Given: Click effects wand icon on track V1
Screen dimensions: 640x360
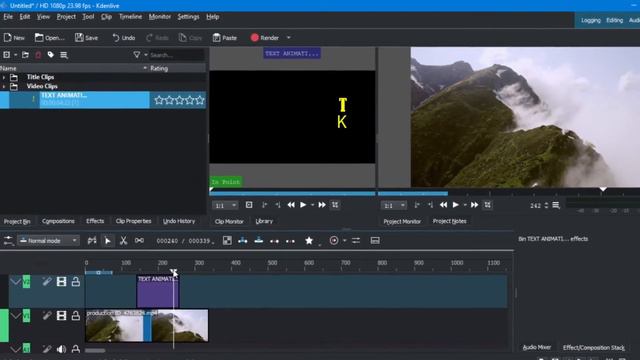Looking at the screenshot, I should [x=47, y=315].
